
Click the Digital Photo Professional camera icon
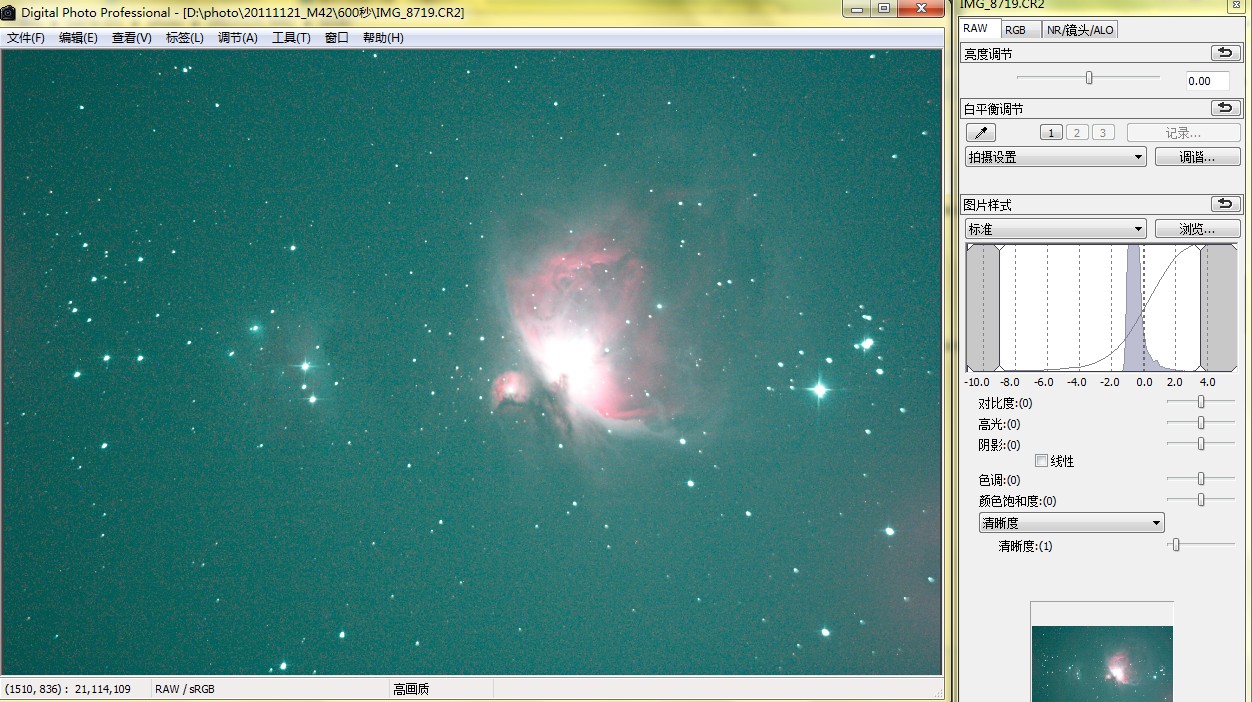click(x=9, y=12)
